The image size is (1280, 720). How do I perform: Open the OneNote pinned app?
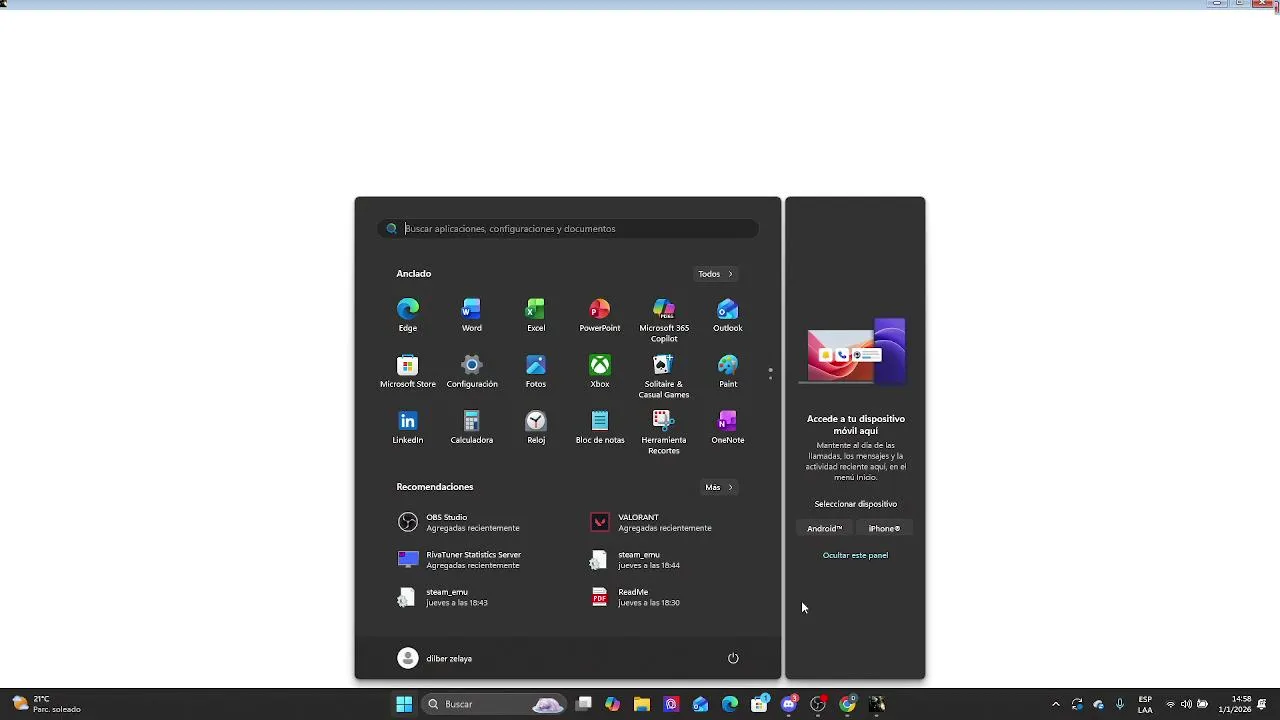point(727,427)
